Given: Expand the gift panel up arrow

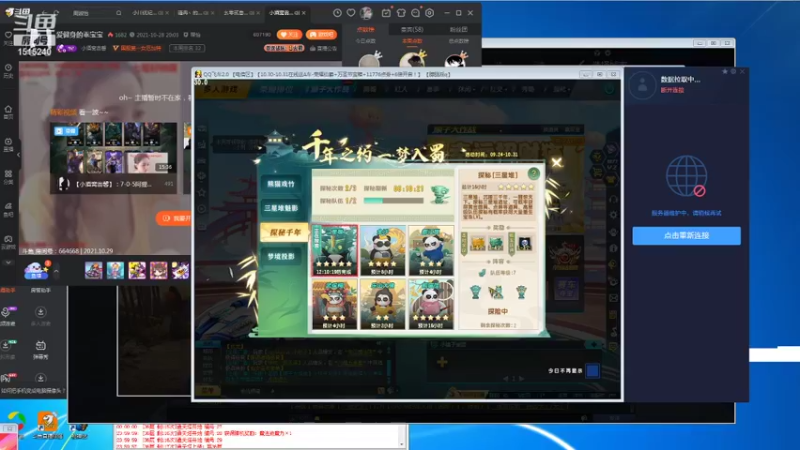Looking at the screenshot, I should 56,270.
